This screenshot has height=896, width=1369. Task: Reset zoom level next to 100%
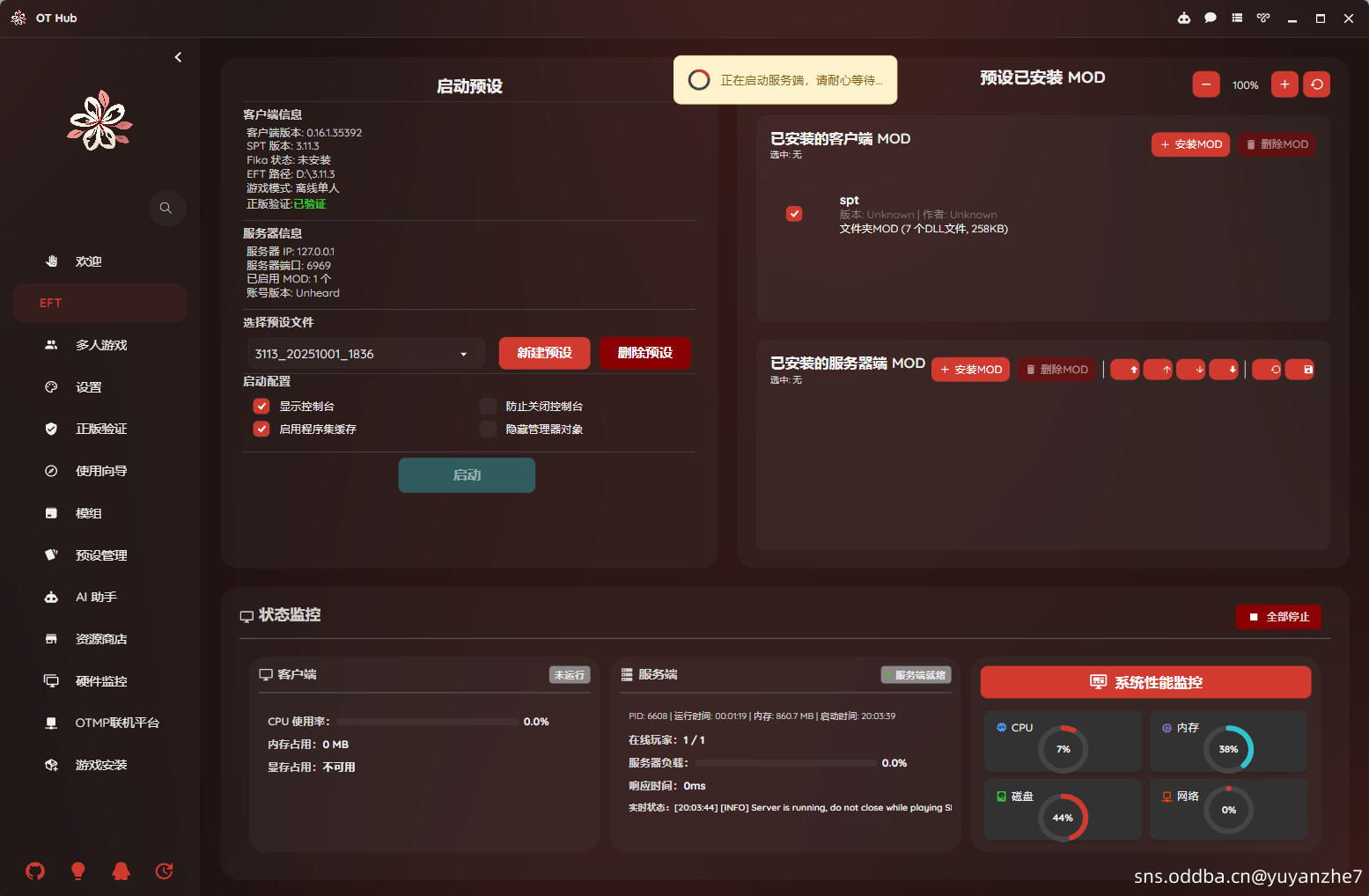click(x=1316, y=84)
